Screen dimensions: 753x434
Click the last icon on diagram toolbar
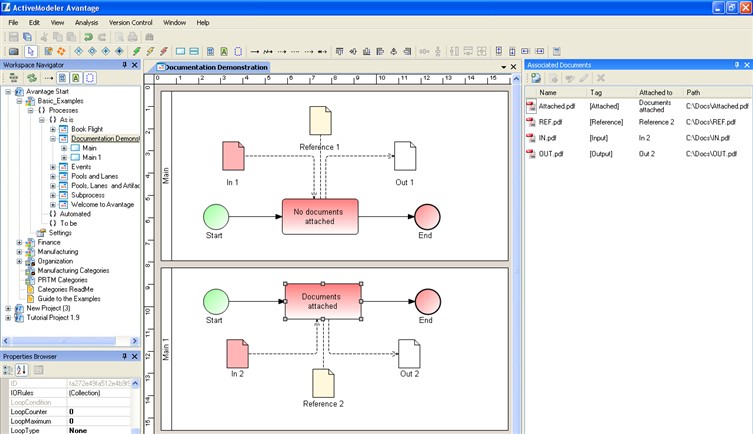tap(557, 51)
